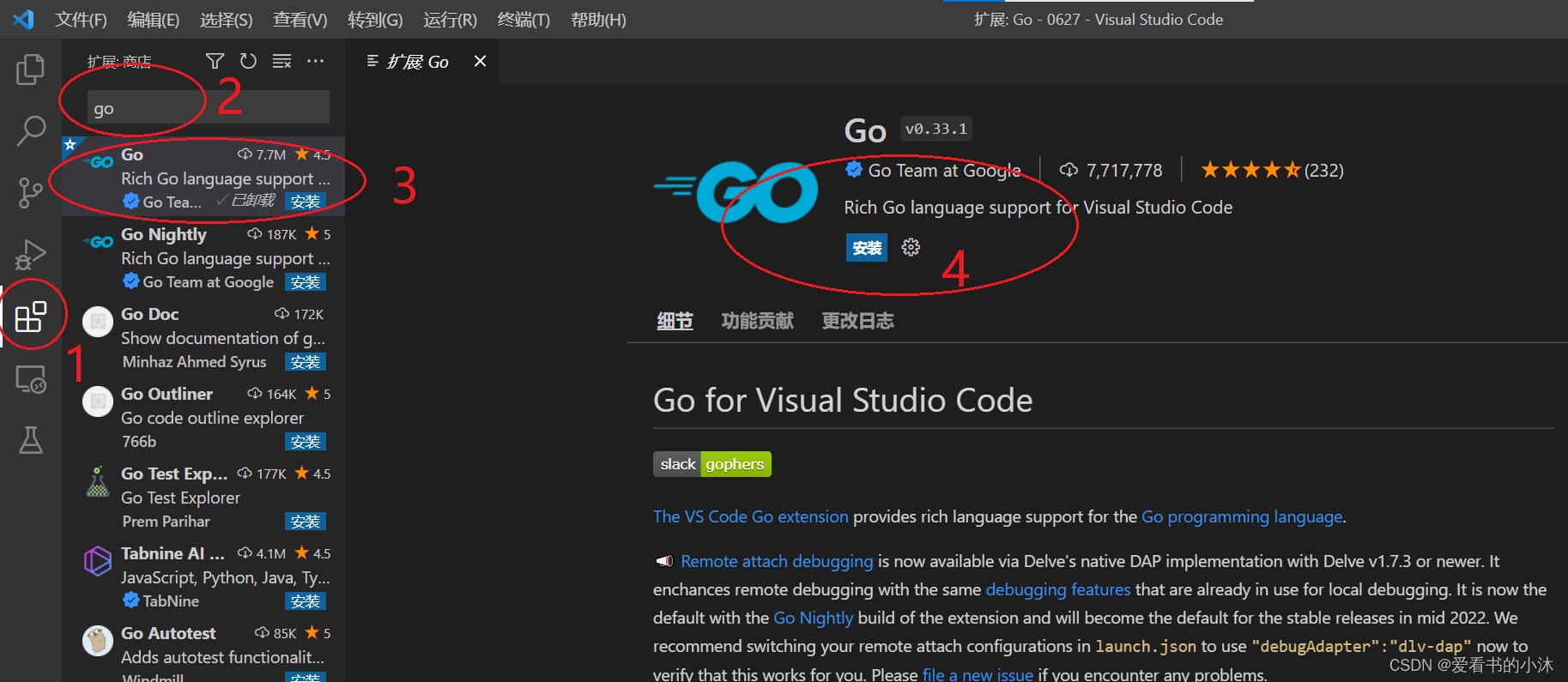The image size is (1568, 682).
Task: Open the file a new issue link
Action: coord(978,674)
